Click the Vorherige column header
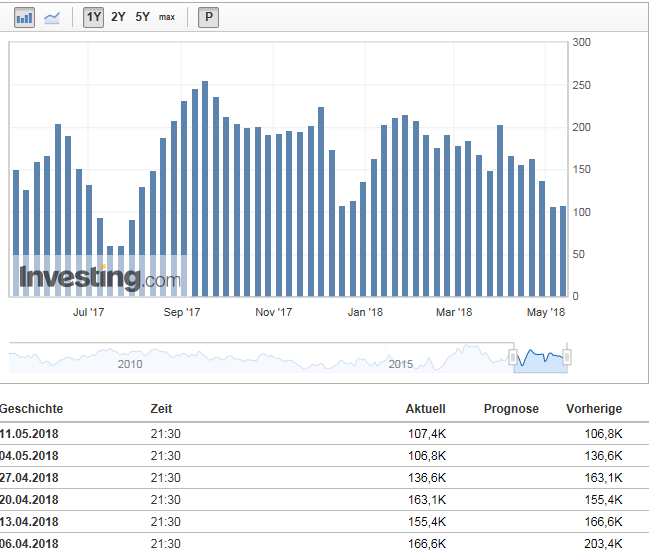This screenshot has width=650, height=556. coord(594,409)
